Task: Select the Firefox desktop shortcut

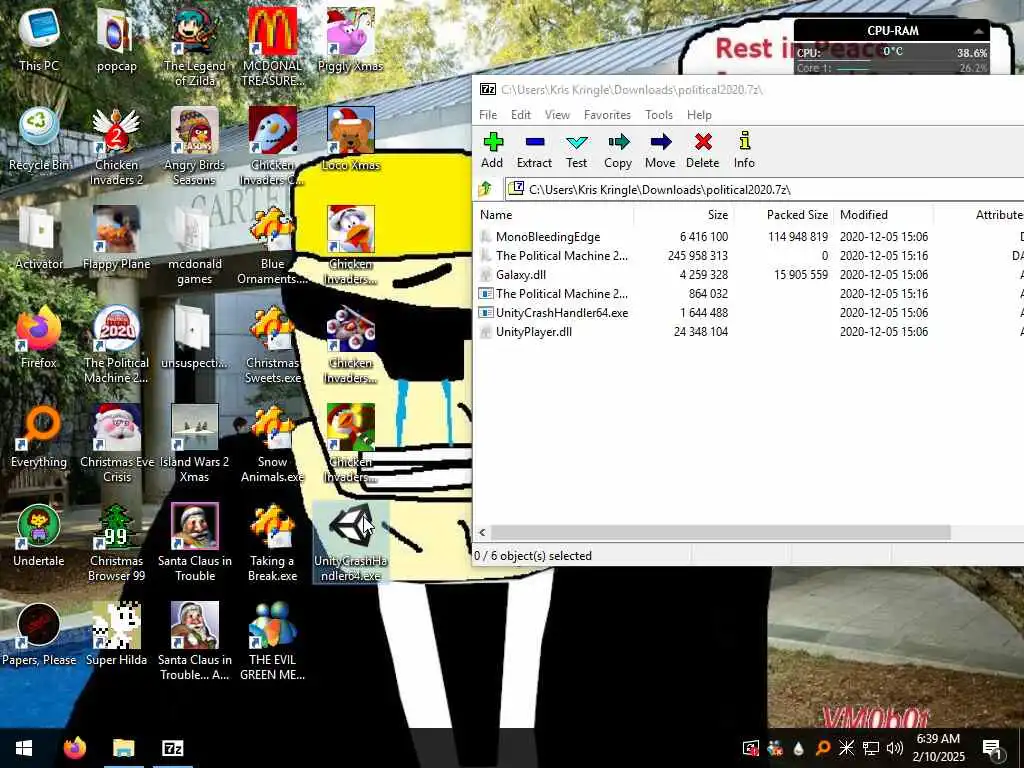Action: point(39,338)
